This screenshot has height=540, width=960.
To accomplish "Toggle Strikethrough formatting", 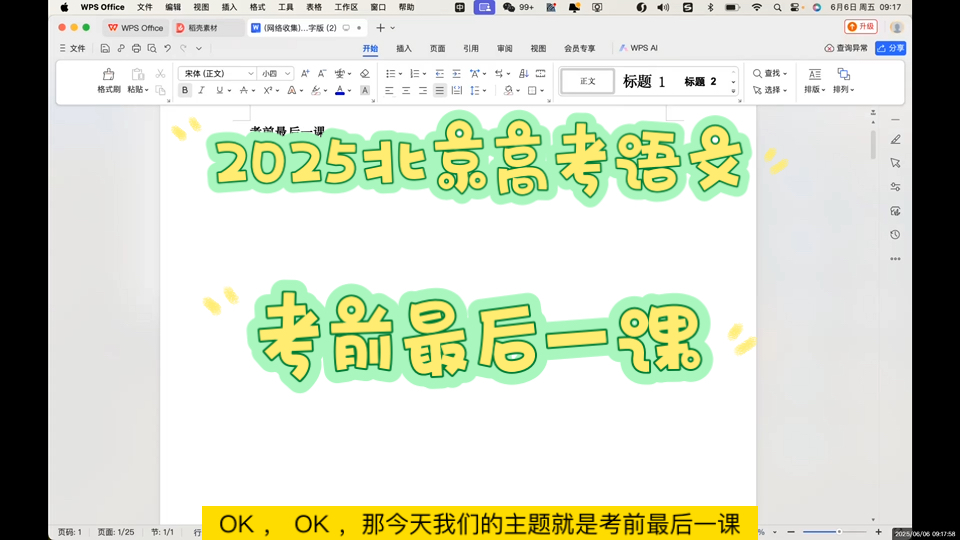I will [x=244, y=91].
